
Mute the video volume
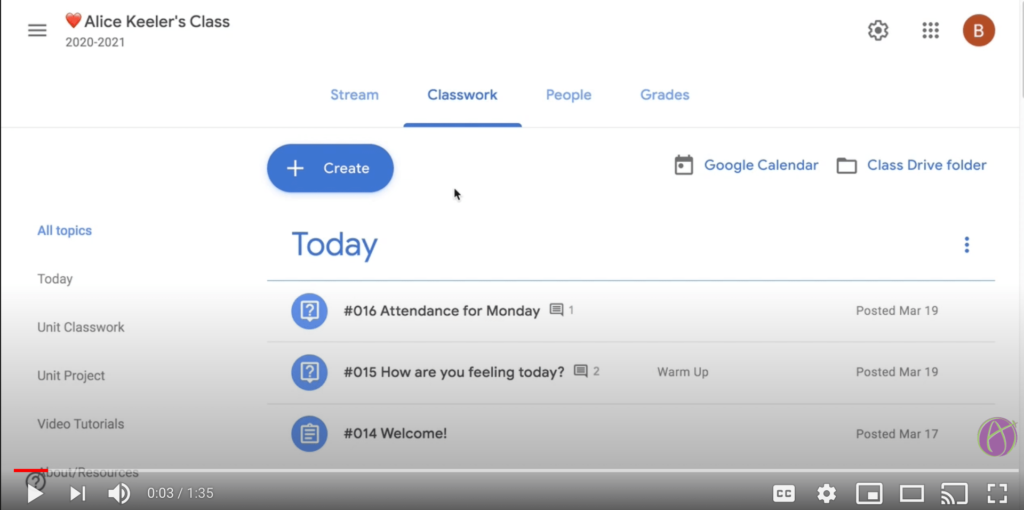pos(119,493)
